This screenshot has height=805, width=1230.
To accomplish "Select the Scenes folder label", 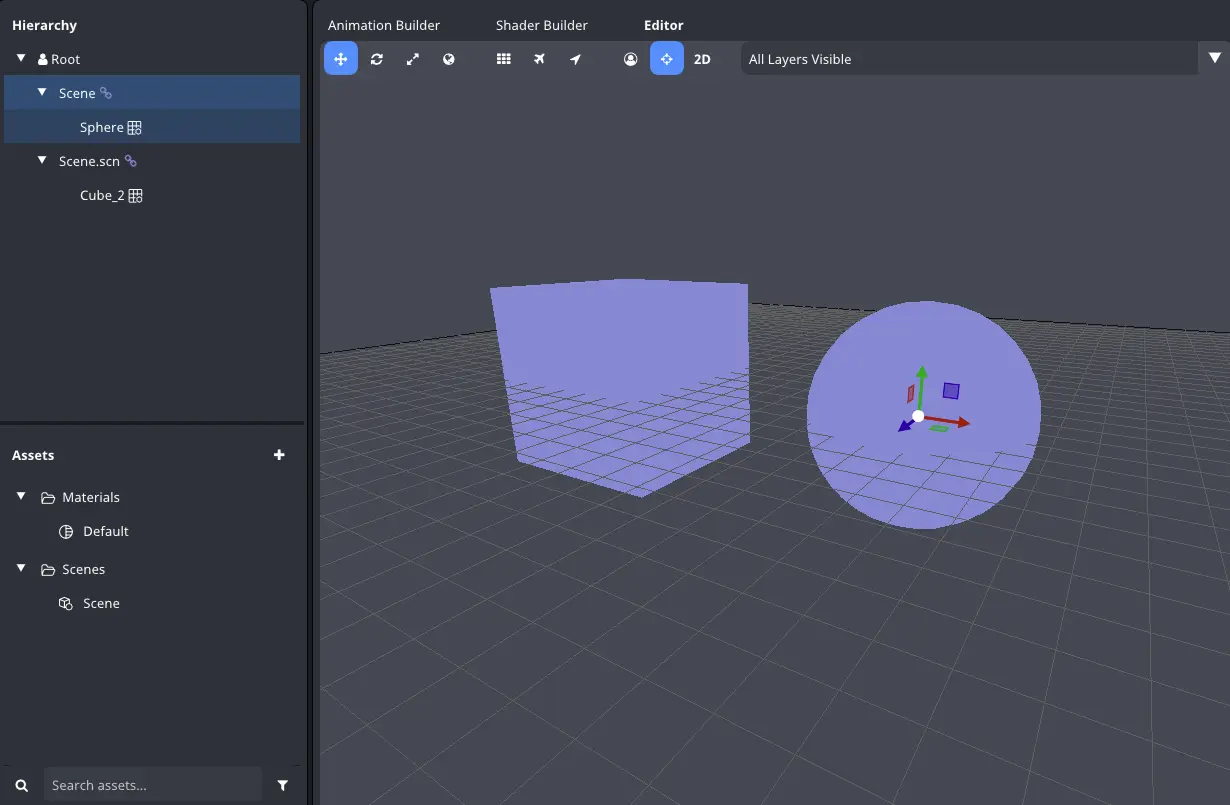I will (83, 569).
